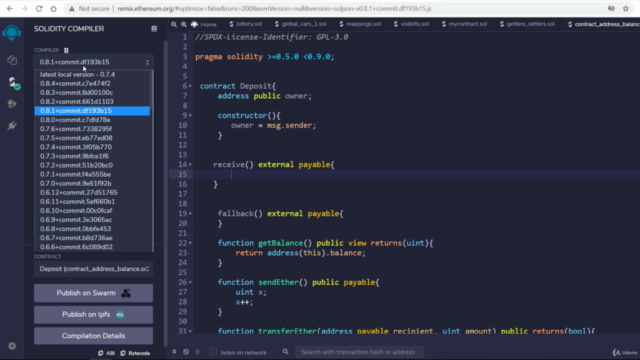Select compiler 0.6.9+commit.3e3065ac
This screenshot has height=360, width=640.
[92, 220]
